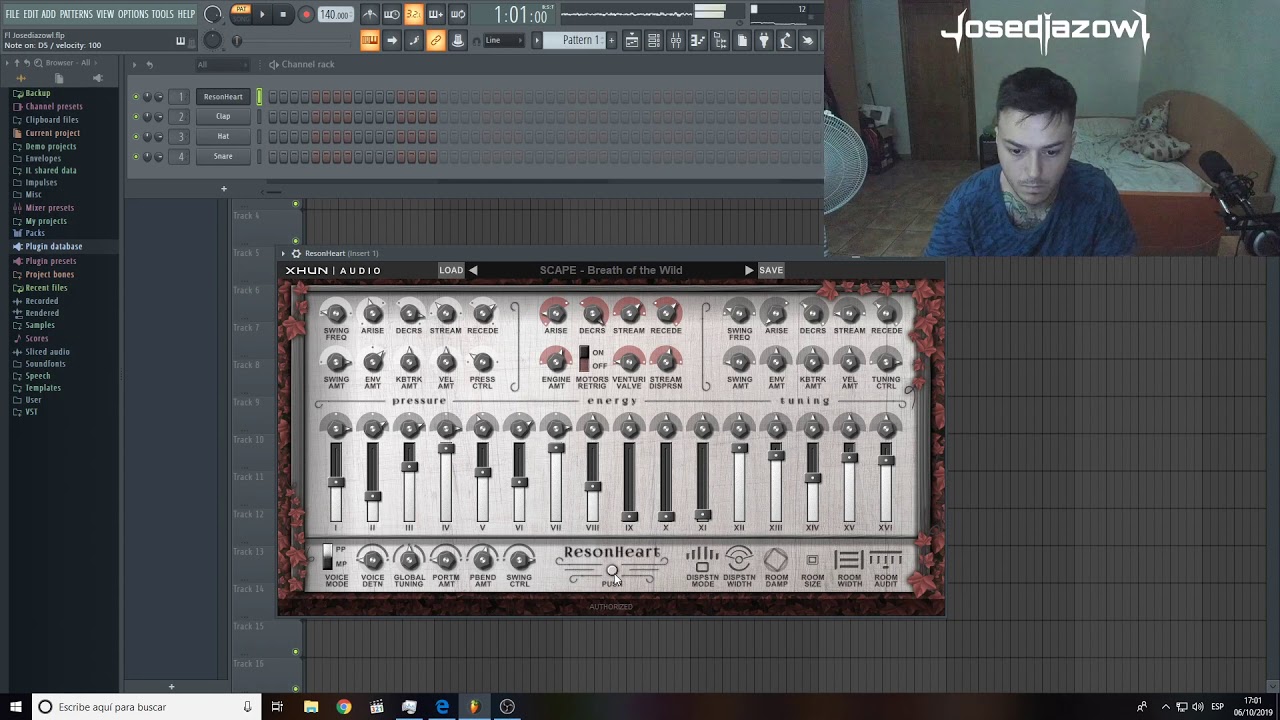Open the plugin picker plug icon
The image size is (1280, 720).
(764, 40)
